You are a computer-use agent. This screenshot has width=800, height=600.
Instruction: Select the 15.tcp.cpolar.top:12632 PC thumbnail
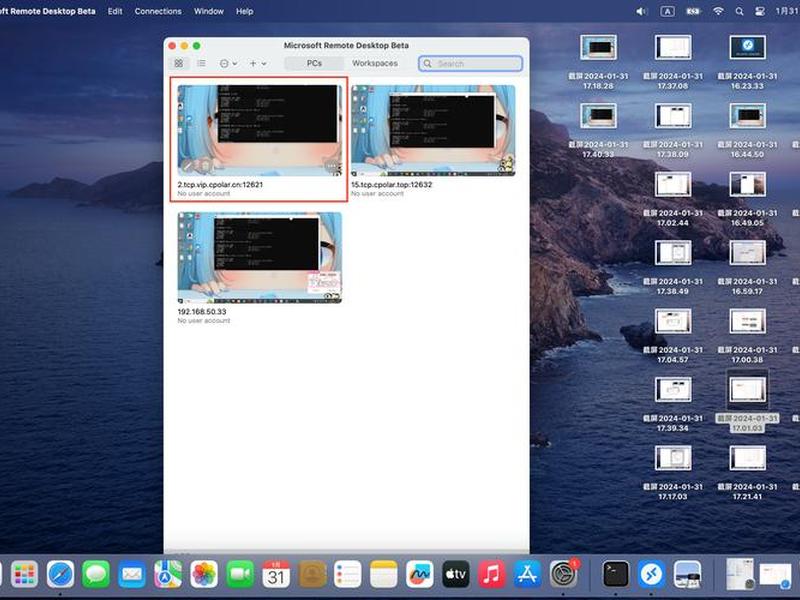[x=433, y=130]
